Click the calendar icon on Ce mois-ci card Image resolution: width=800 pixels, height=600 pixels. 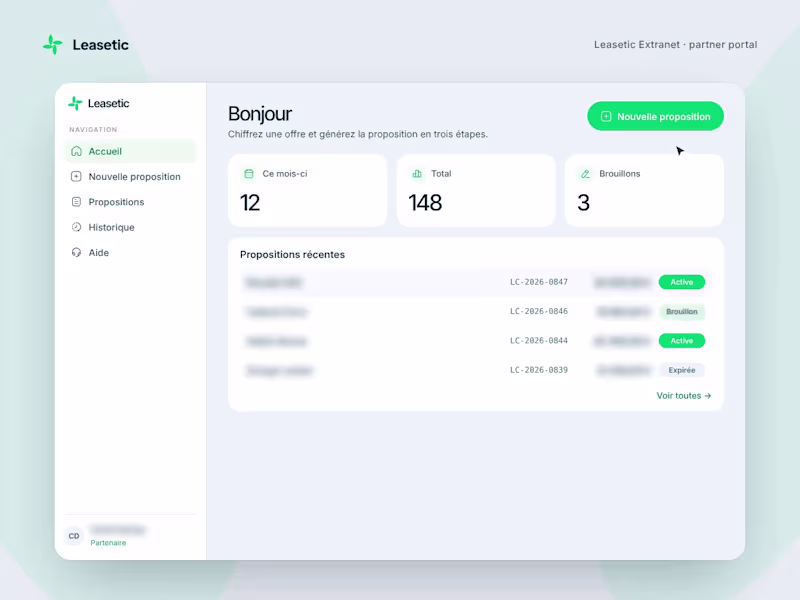pos(248,174)
